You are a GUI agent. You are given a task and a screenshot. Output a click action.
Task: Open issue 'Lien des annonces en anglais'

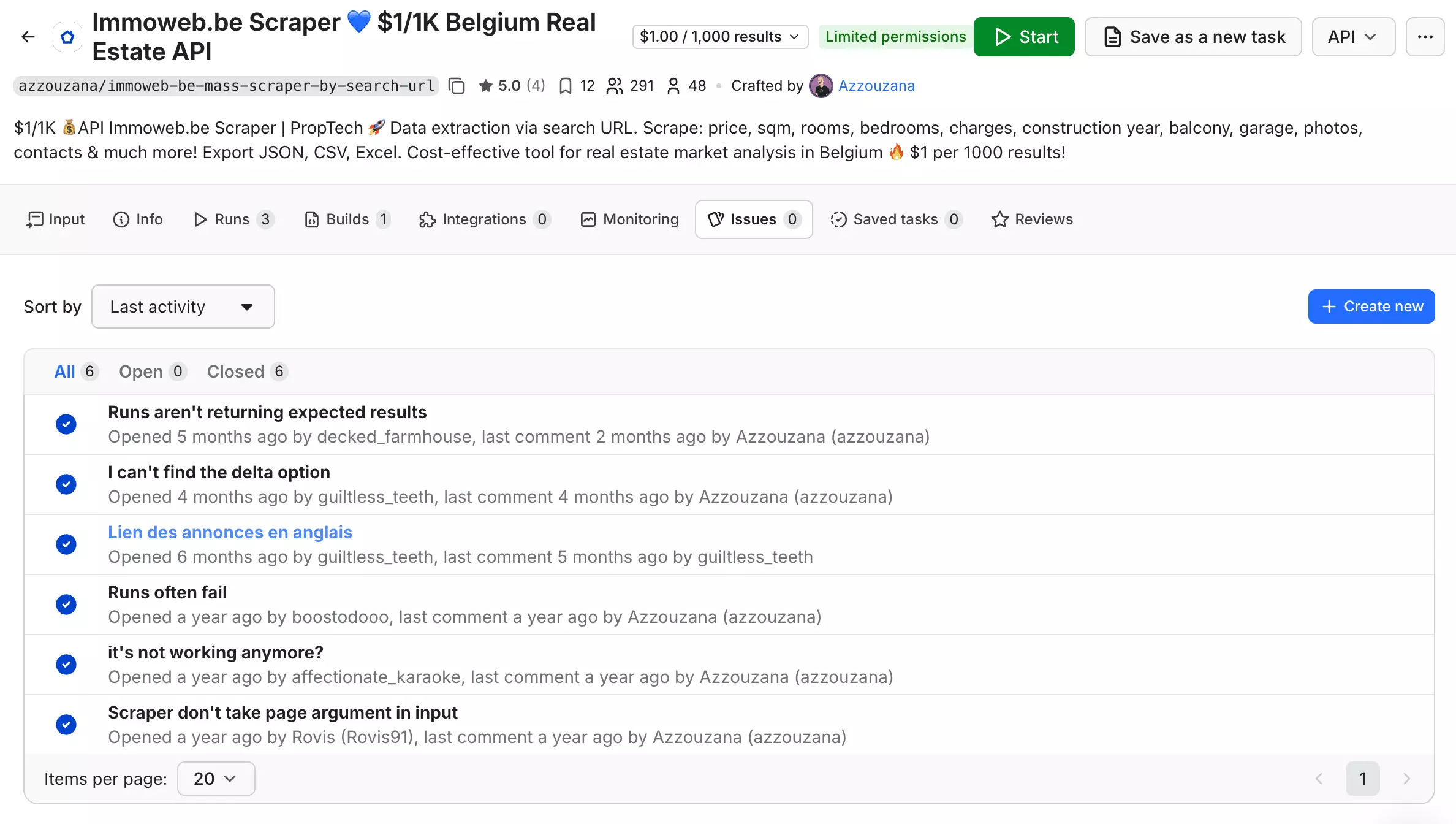pos(230,532)
